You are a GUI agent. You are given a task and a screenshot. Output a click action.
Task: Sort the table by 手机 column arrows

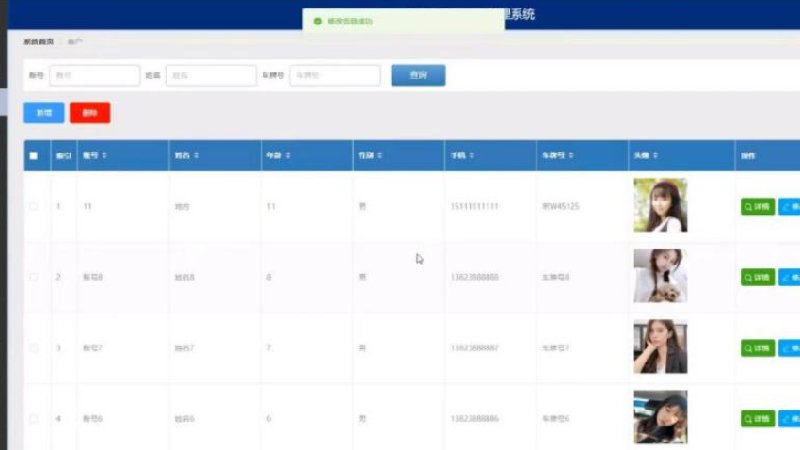pos(471,155)
